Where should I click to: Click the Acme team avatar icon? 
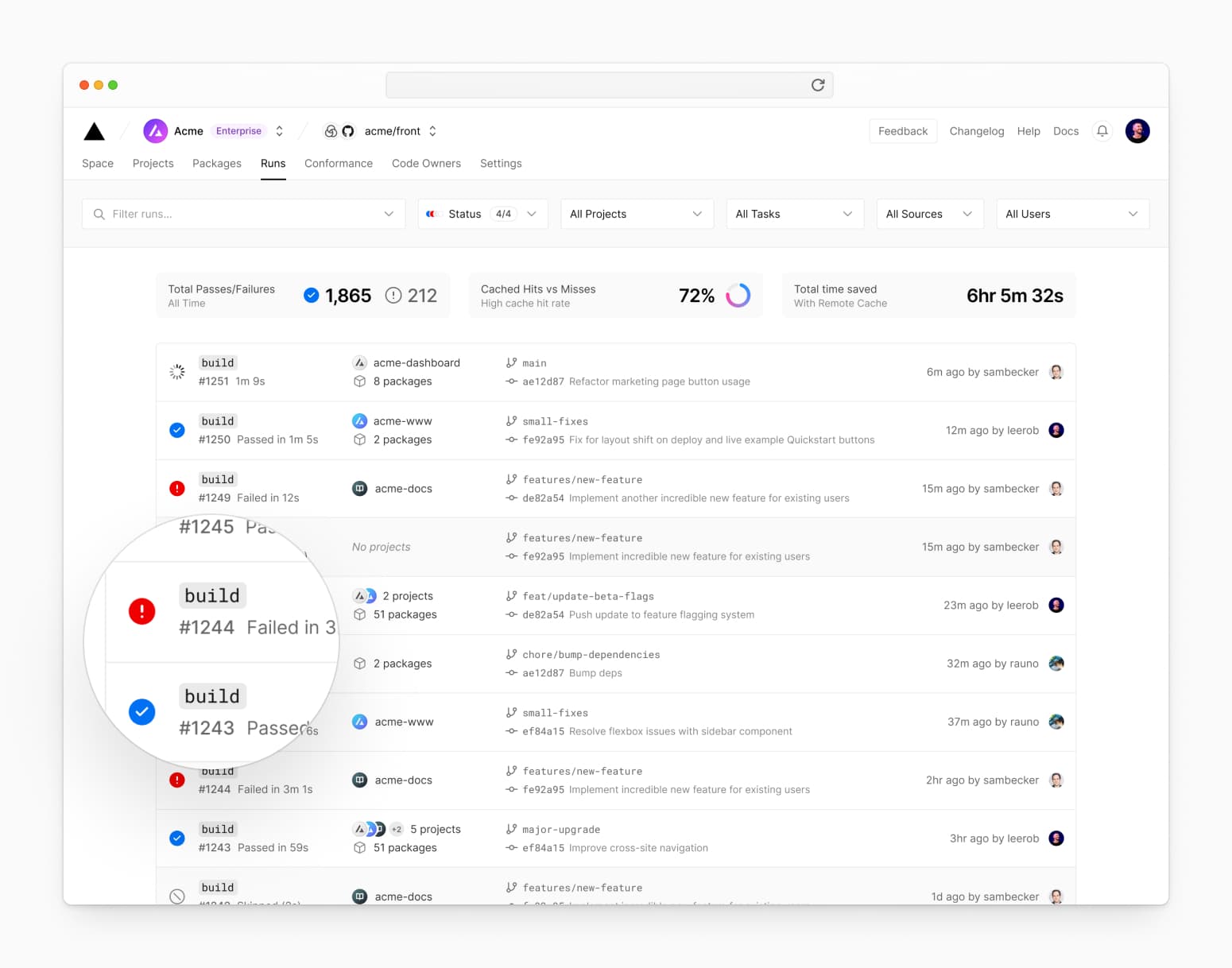point(155,131)
